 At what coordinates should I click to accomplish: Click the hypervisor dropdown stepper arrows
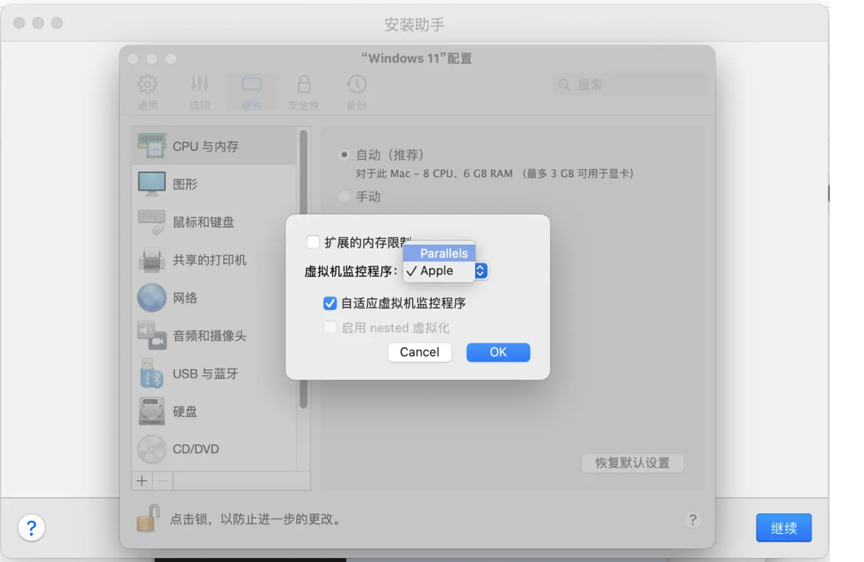click(480, 271)
